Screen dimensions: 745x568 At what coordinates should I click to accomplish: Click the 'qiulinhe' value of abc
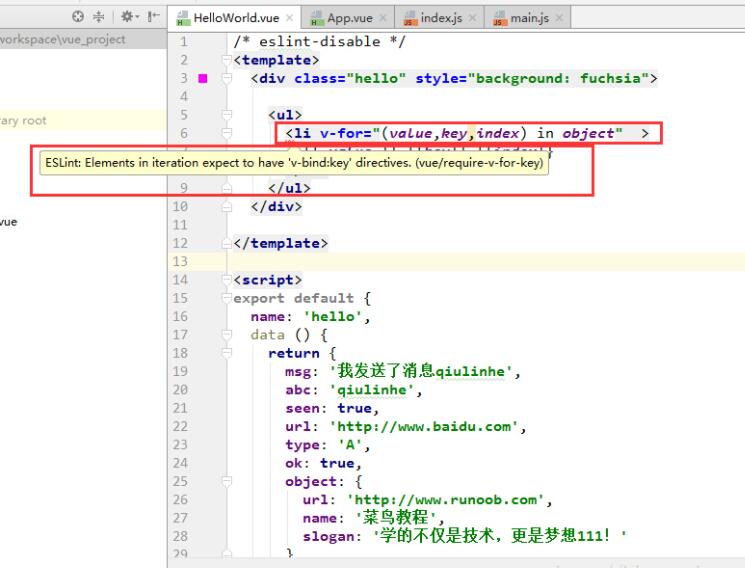tap(372, 390)
